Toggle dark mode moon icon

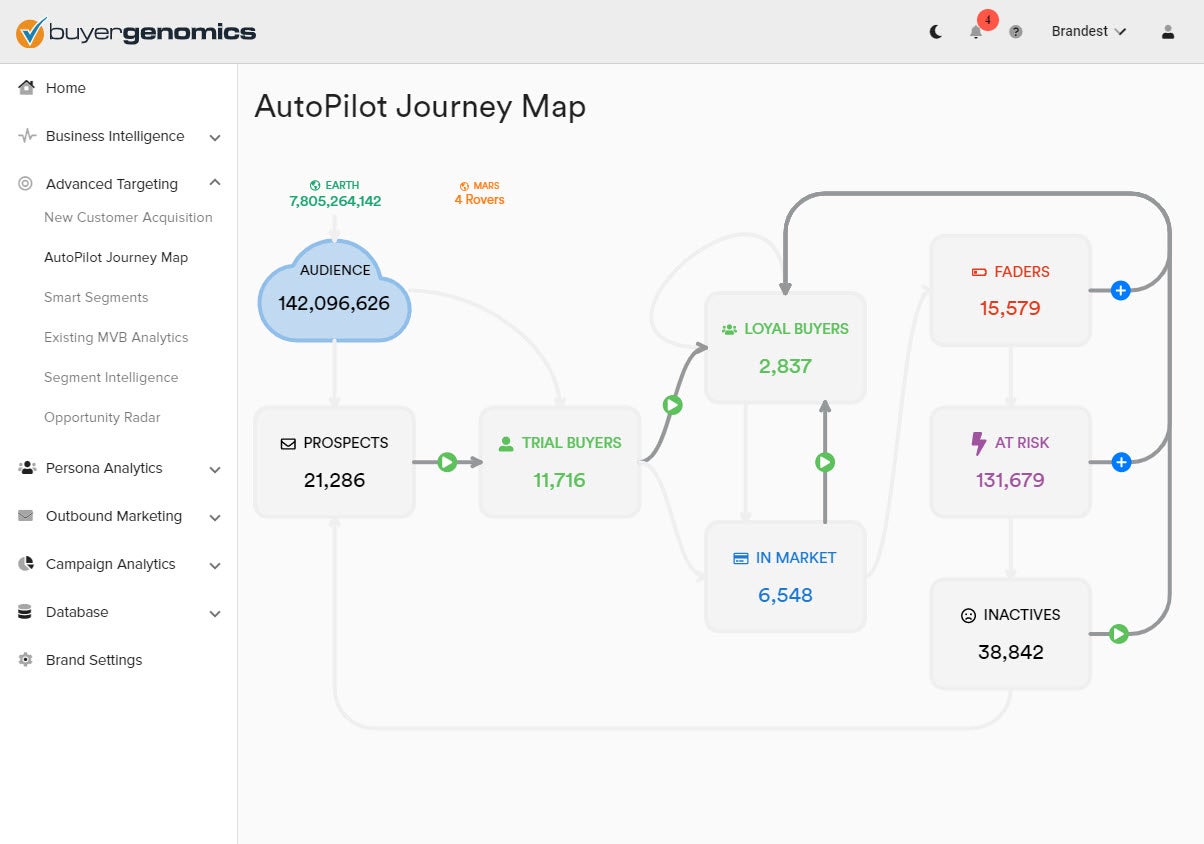tap(936, 32)
